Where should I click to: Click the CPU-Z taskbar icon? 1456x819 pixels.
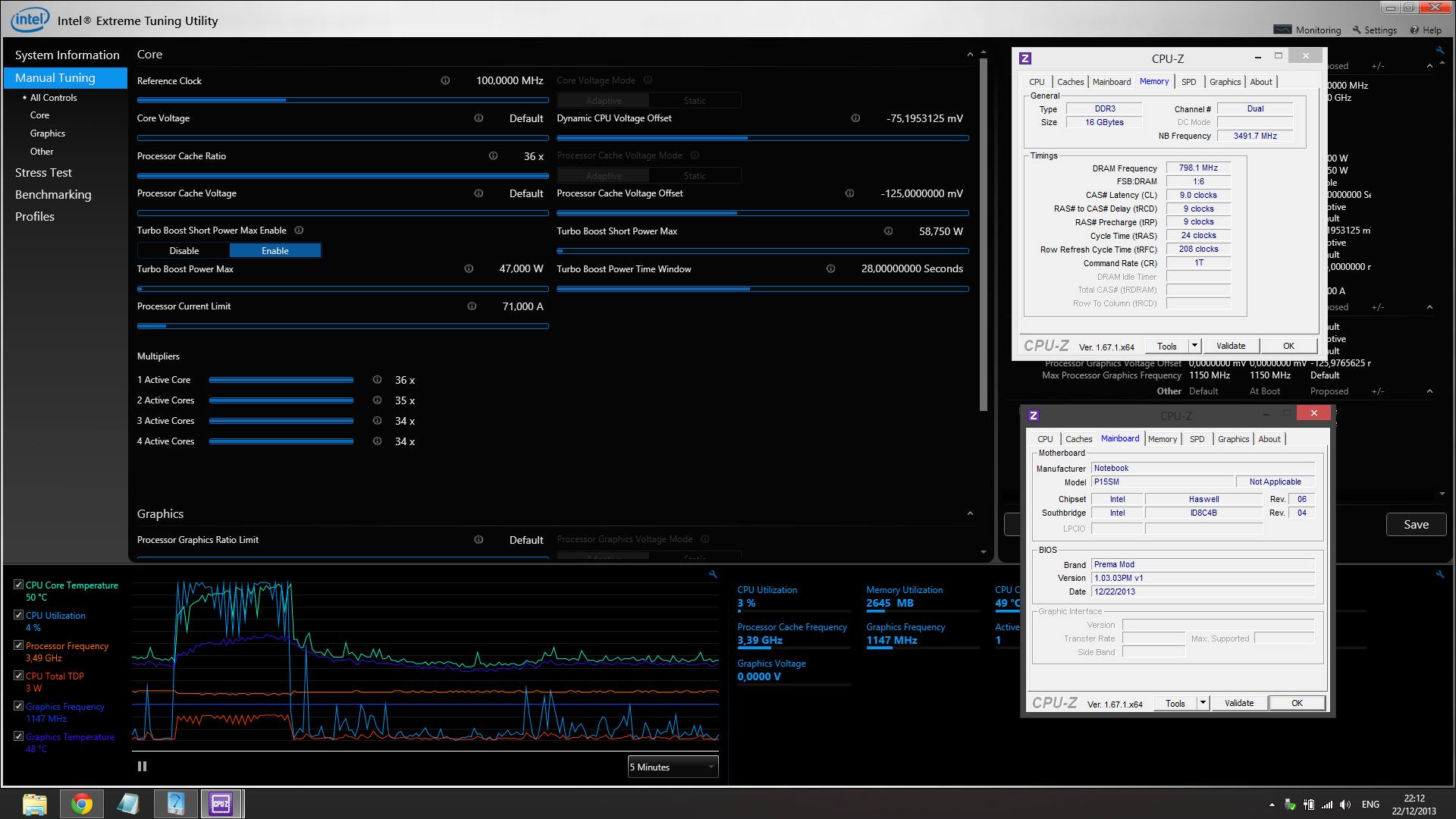pyautogui.click(x=221, y=804)
